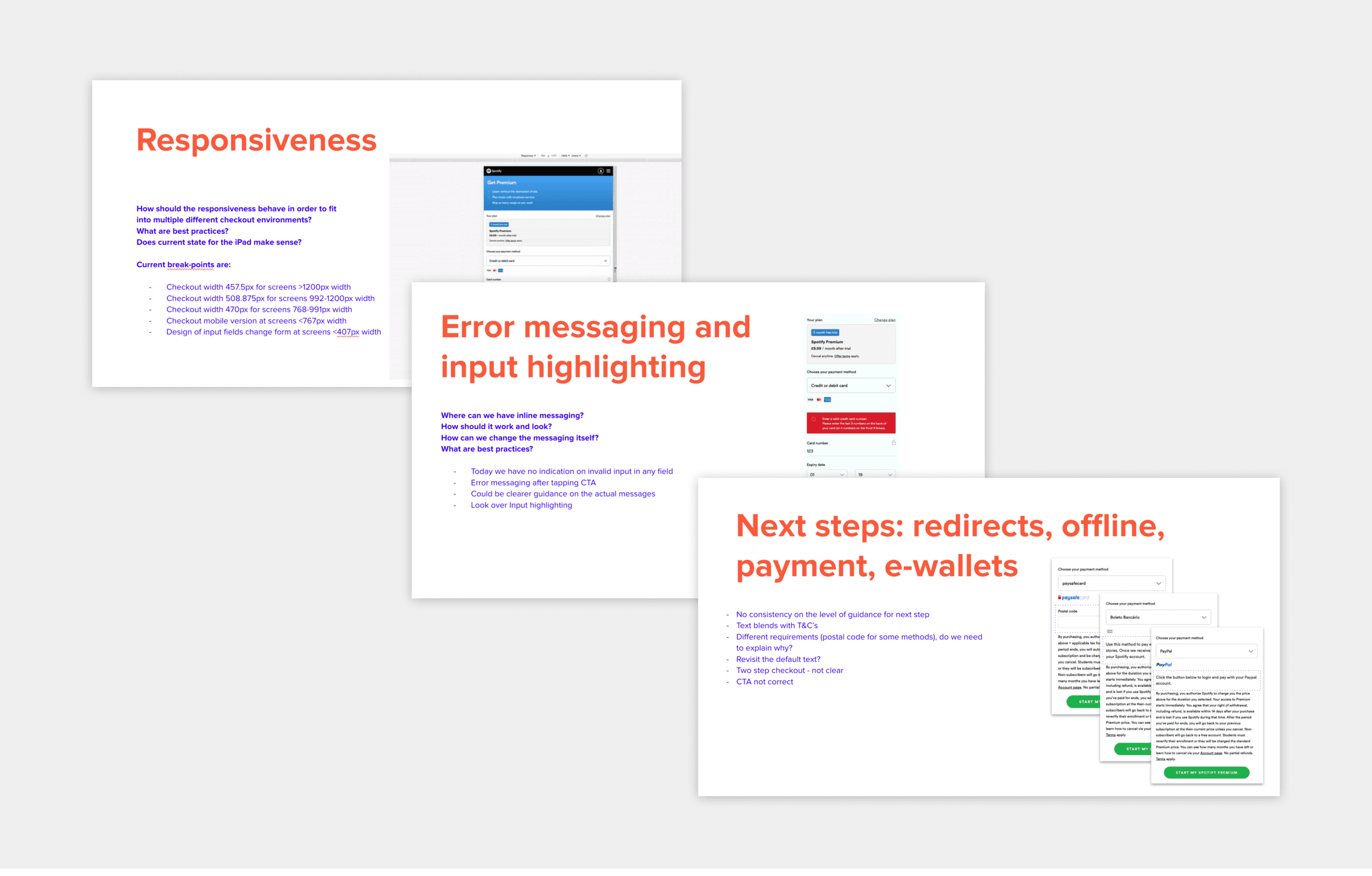Click the user profile icon in Spotify header

[x=600, y=171]
